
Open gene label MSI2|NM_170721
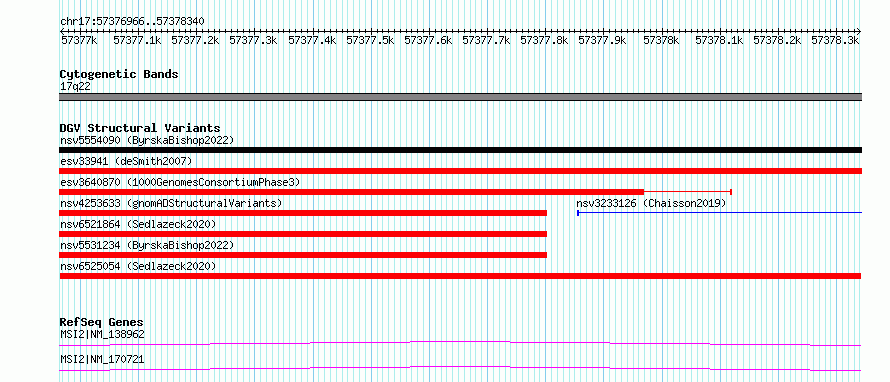pos(102,359)
